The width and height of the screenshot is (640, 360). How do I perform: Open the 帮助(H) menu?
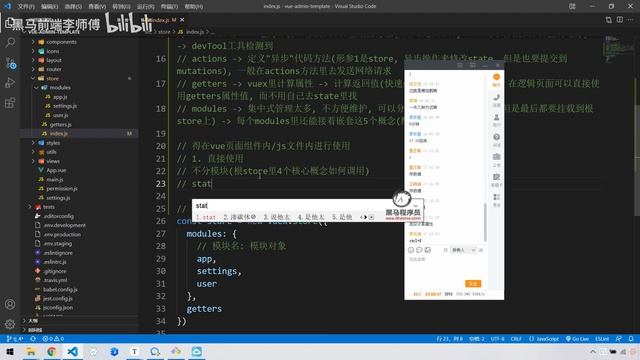pos(193,7)
